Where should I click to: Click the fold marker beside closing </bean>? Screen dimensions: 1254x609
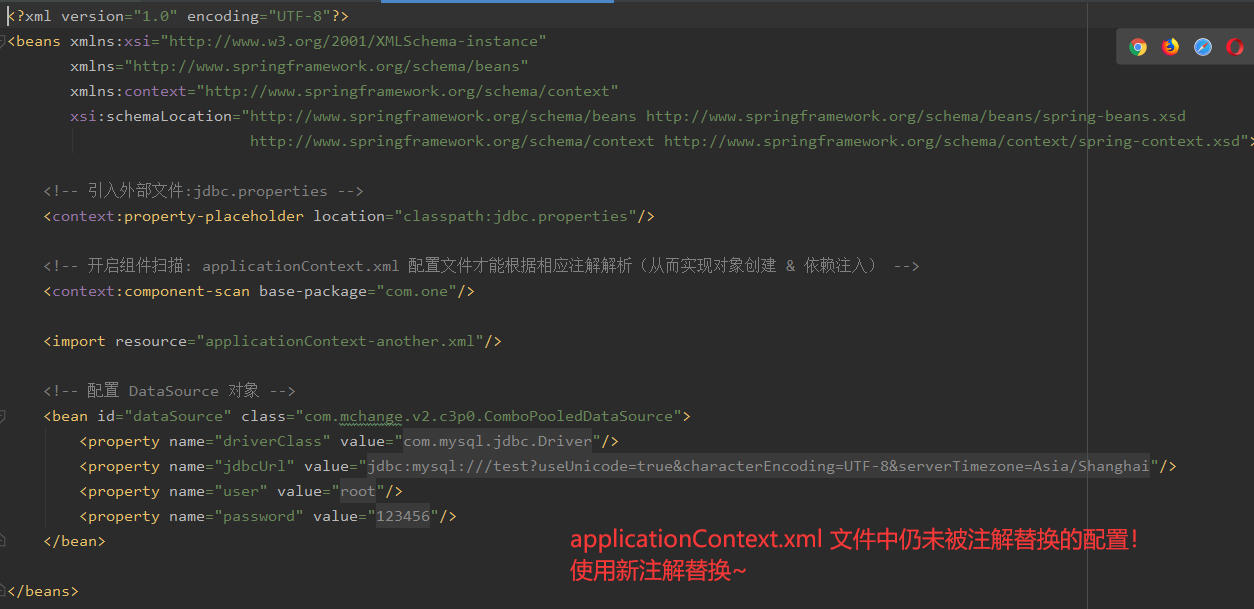click(3, 541)
